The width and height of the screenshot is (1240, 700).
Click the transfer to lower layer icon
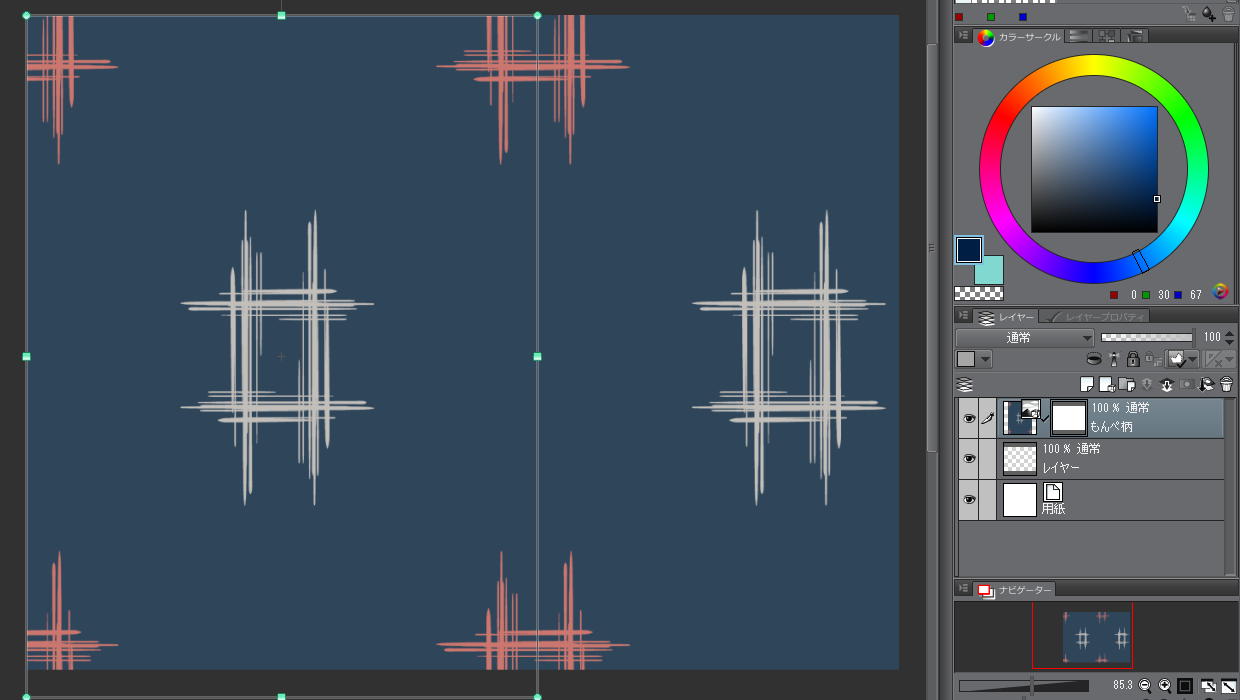click(1147, 384)
